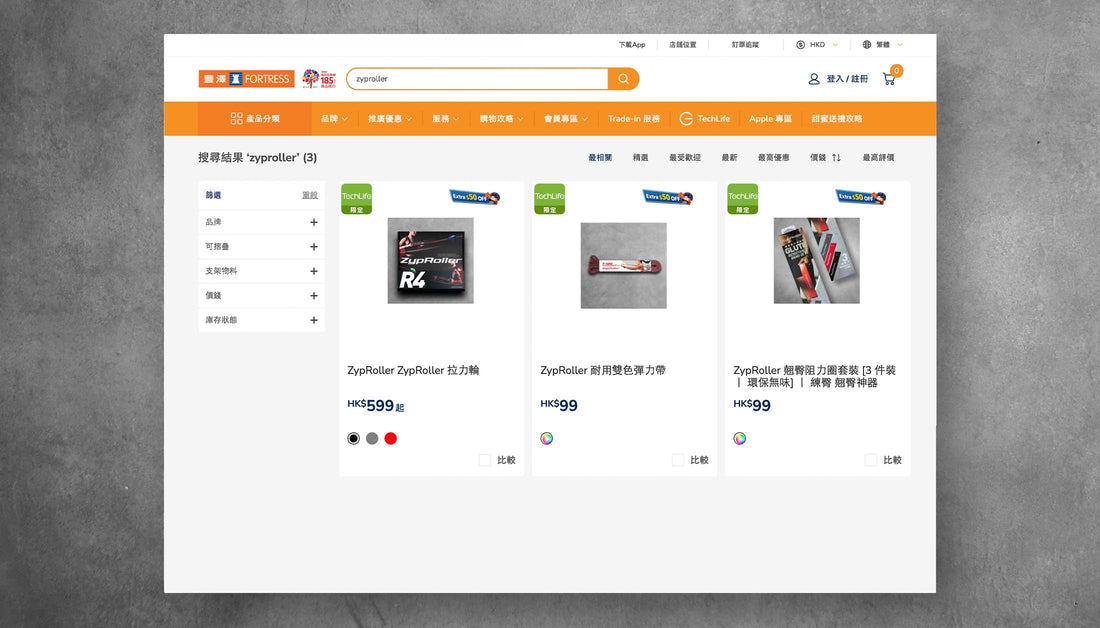Open 產品分類 product categories grid
The image size is (1100, 628).
255,118
